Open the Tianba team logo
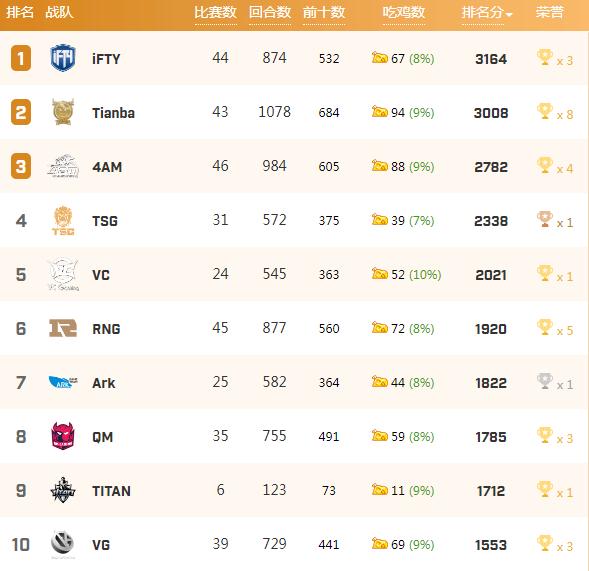The height and width of the screenshot is (571, 589). click(x=63, y=112)
